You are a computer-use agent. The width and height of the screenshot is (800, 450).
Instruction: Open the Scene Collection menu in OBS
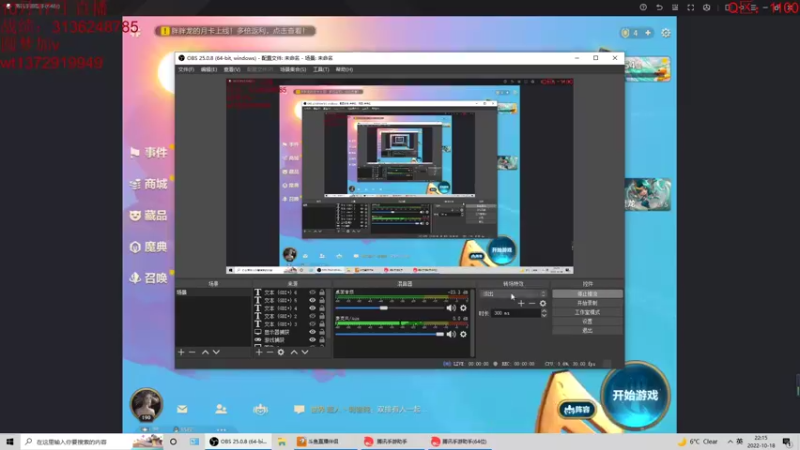(293, 69)
